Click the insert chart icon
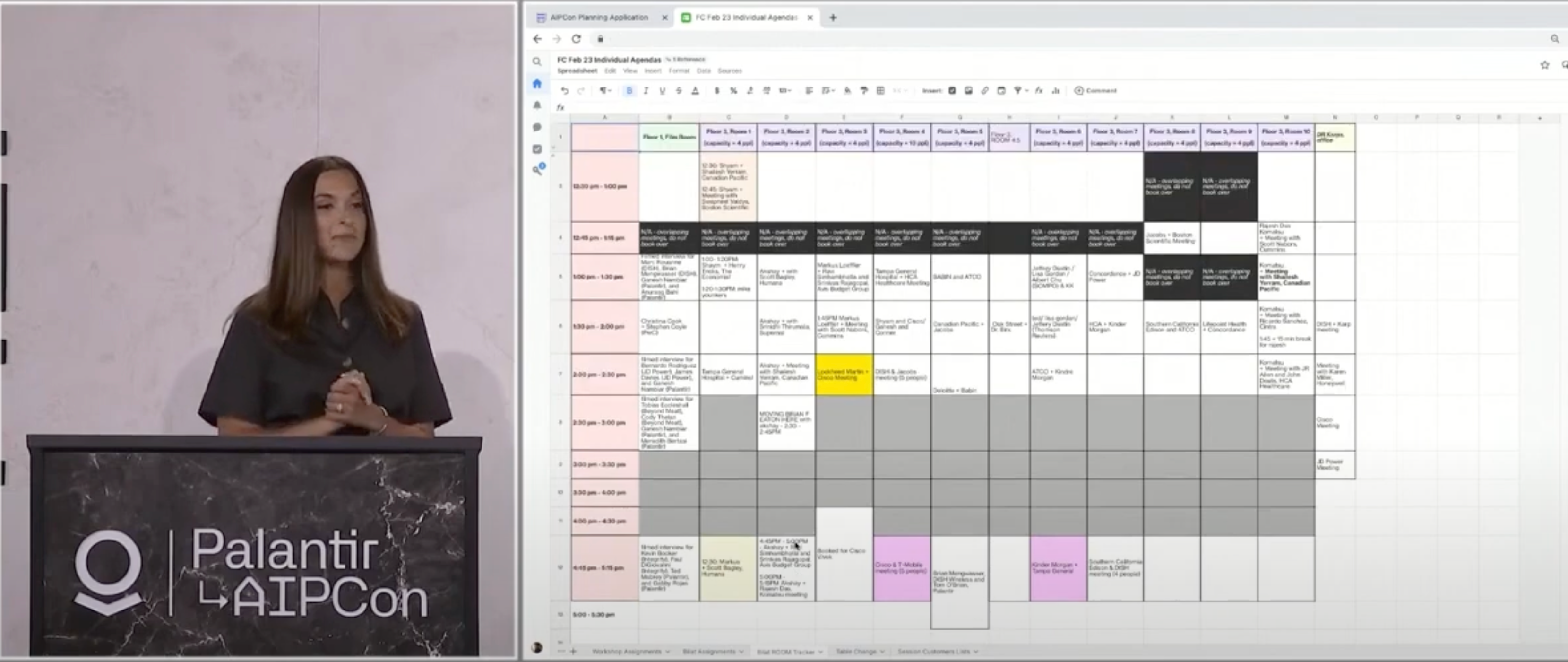This screenshot has width=1568, height=662. click(x=1055, y=91)
